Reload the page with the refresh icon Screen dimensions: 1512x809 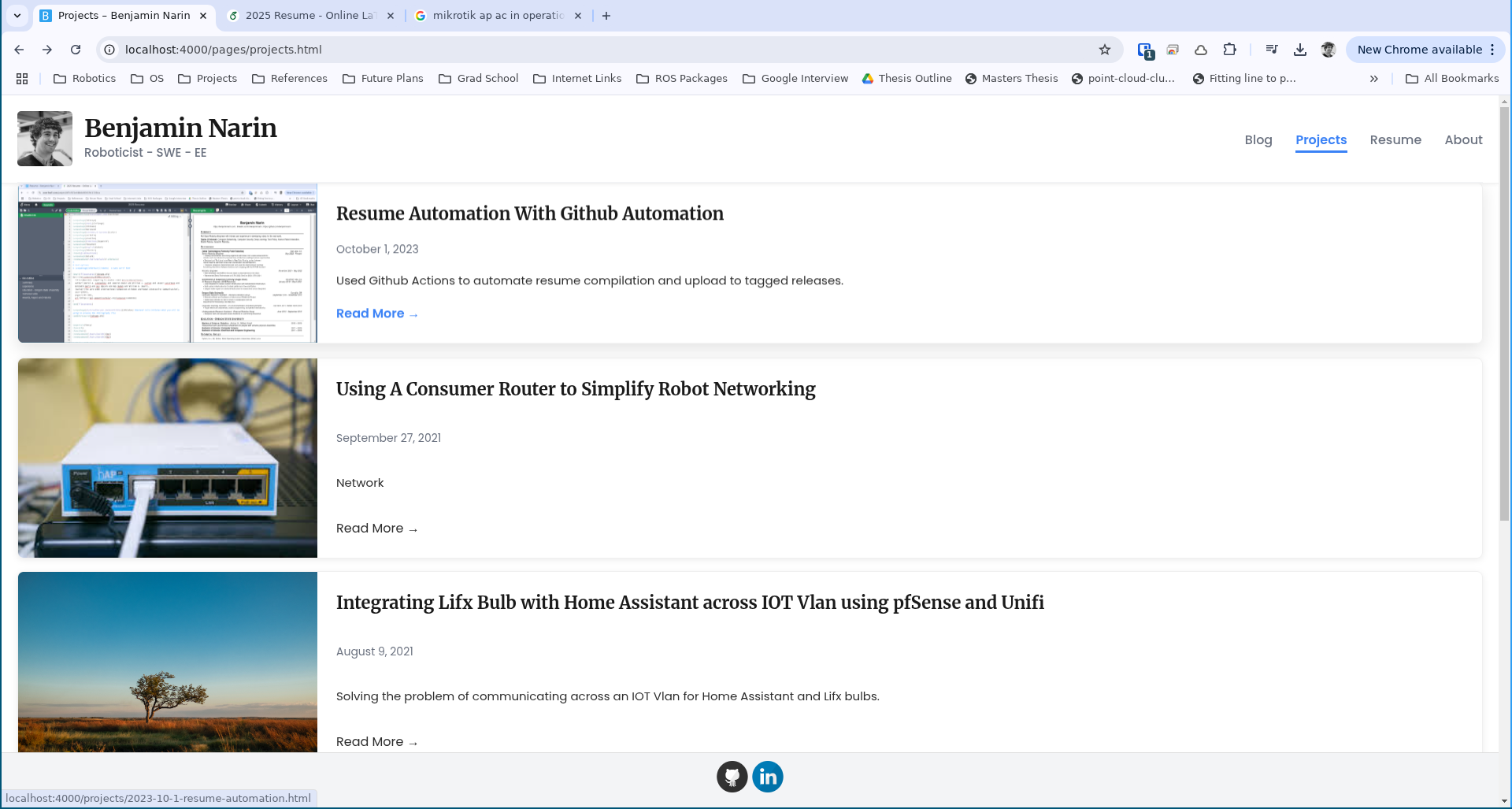tap(76, 49)
